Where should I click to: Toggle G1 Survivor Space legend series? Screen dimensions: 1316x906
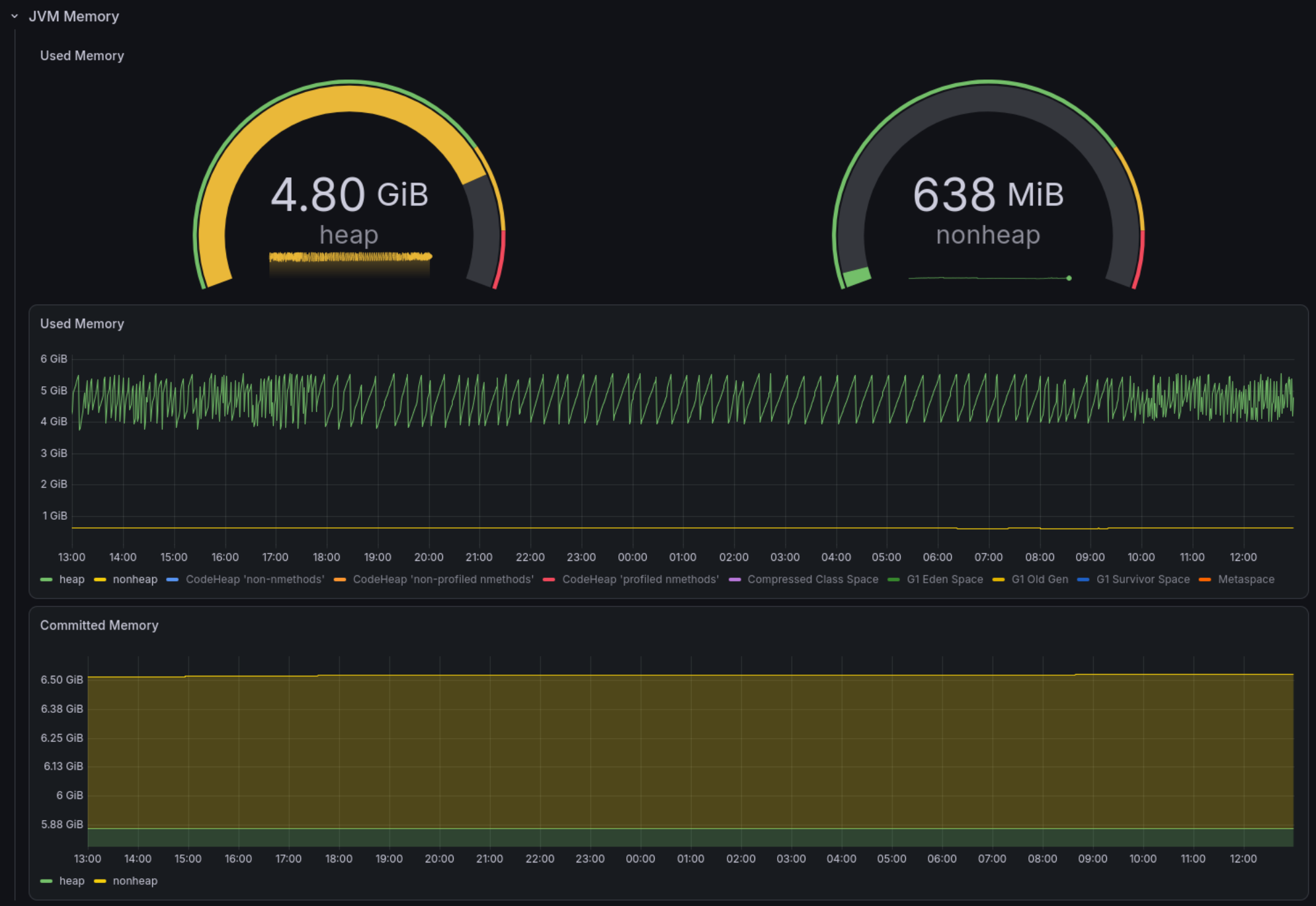click(1143, 579)
